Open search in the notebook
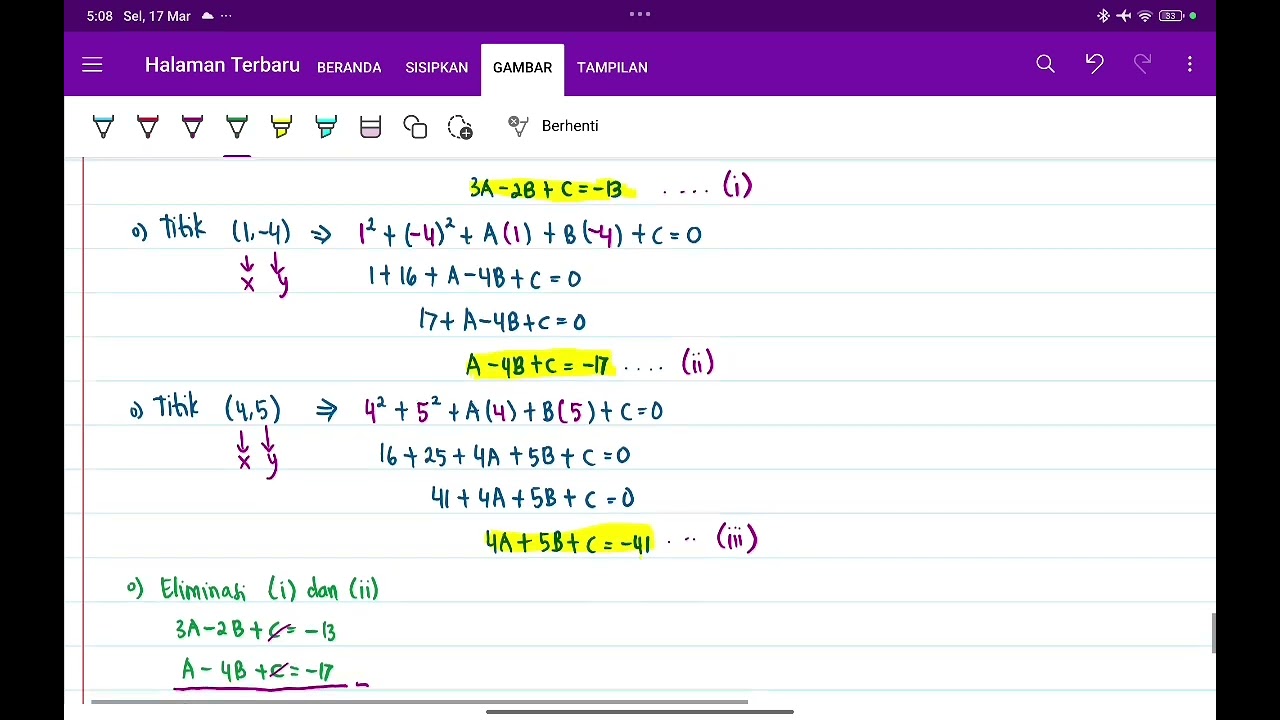The width and height of the screenshot is (1280, 720). click(x=1045, y=65)
